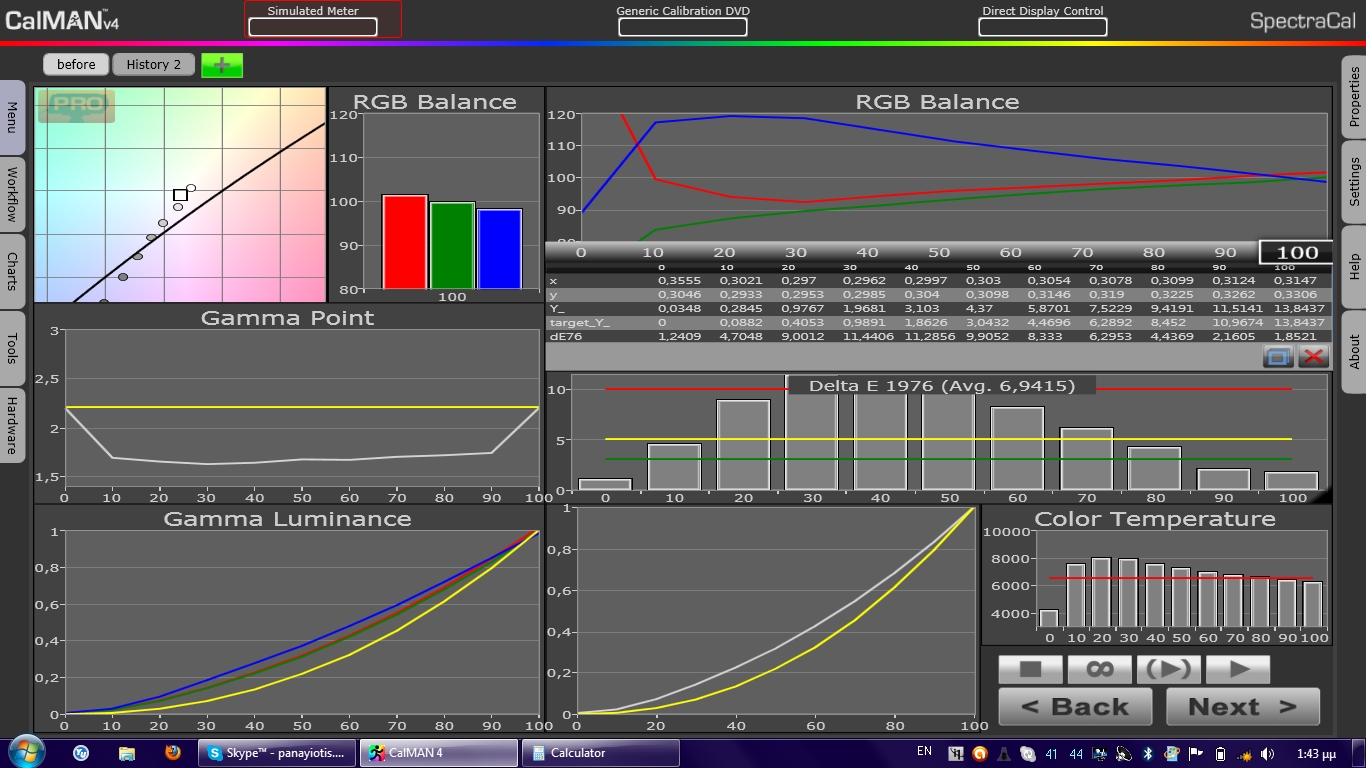Viewport: 1366px width, 768px height.
Task: Click the volume speaker tray icon
Action: click(x=1268, y=753)
